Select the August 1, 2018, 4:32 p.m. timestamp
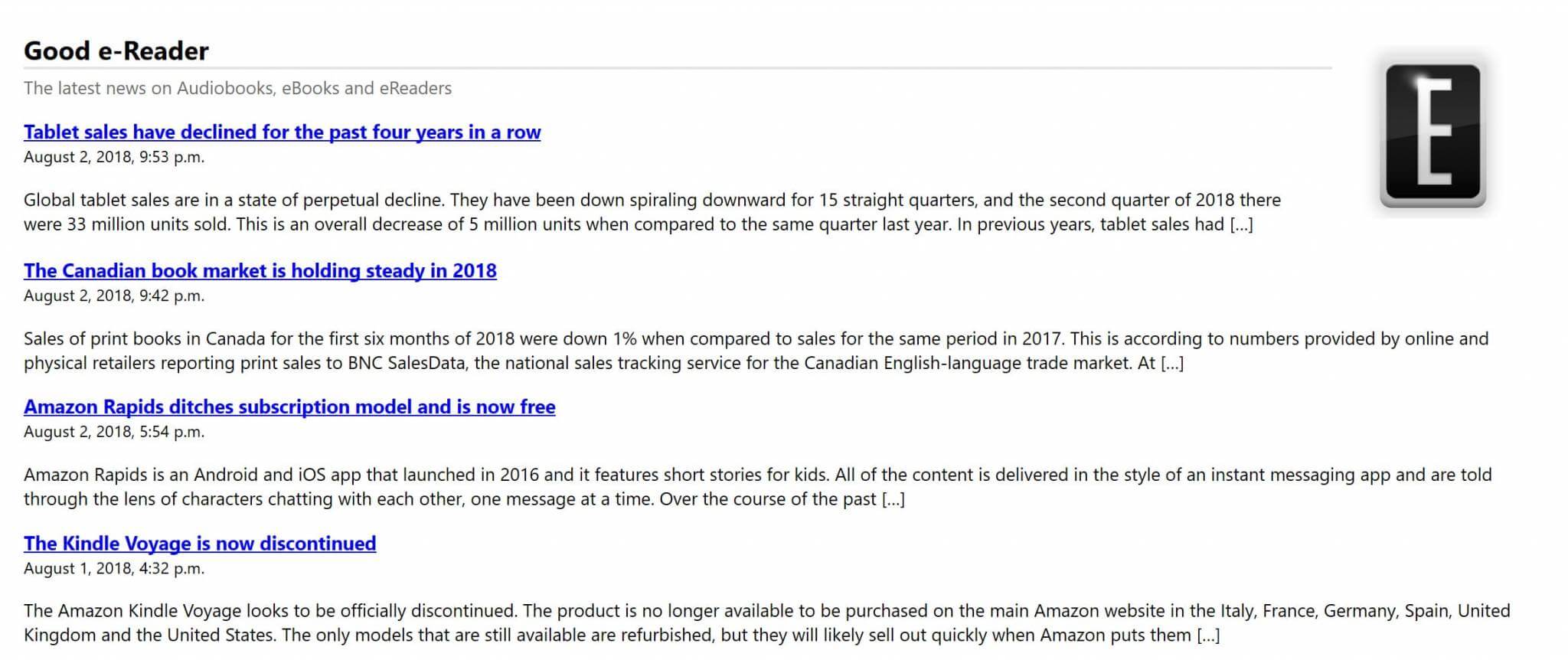The width and height of the screenshot is (1568, 660). click(114, 568)
